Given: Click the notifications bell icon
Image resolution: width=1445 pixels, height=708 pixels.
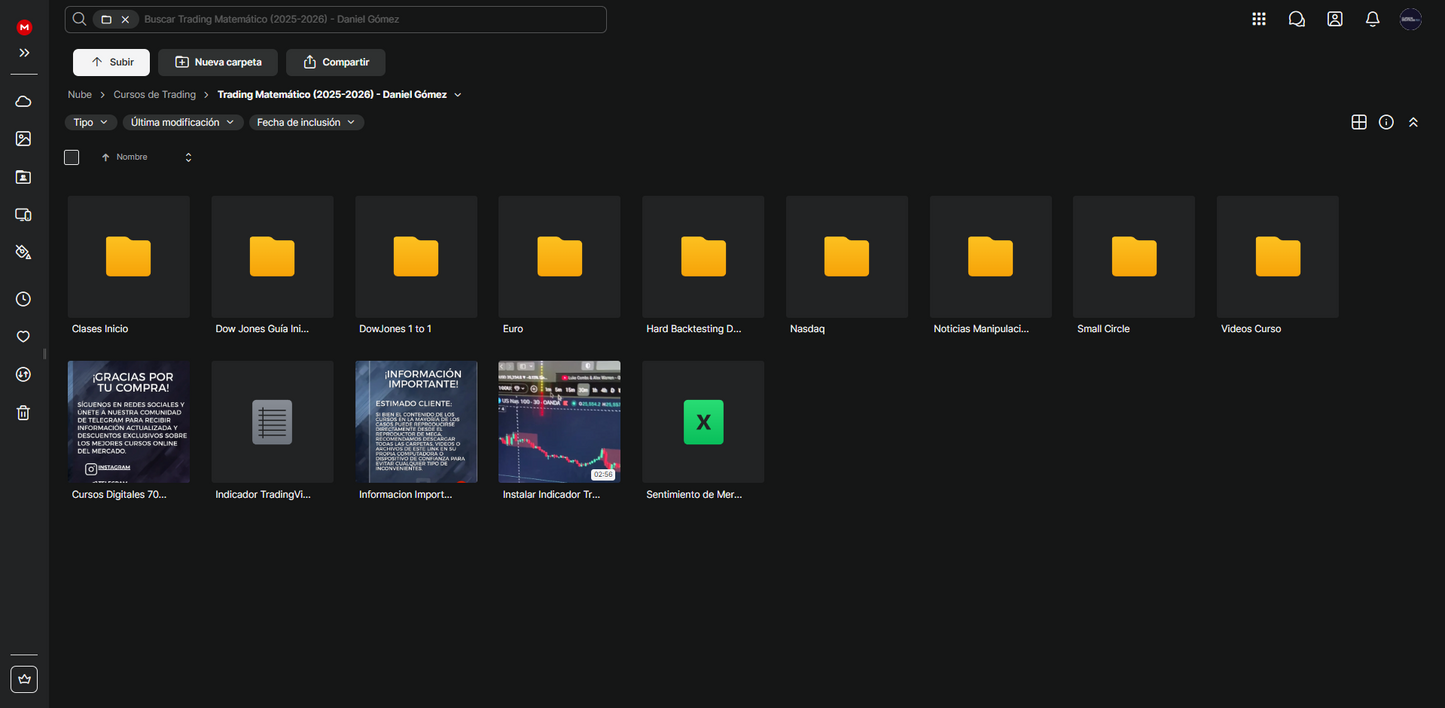Looking at the screenshot, I should point(1373,19).
